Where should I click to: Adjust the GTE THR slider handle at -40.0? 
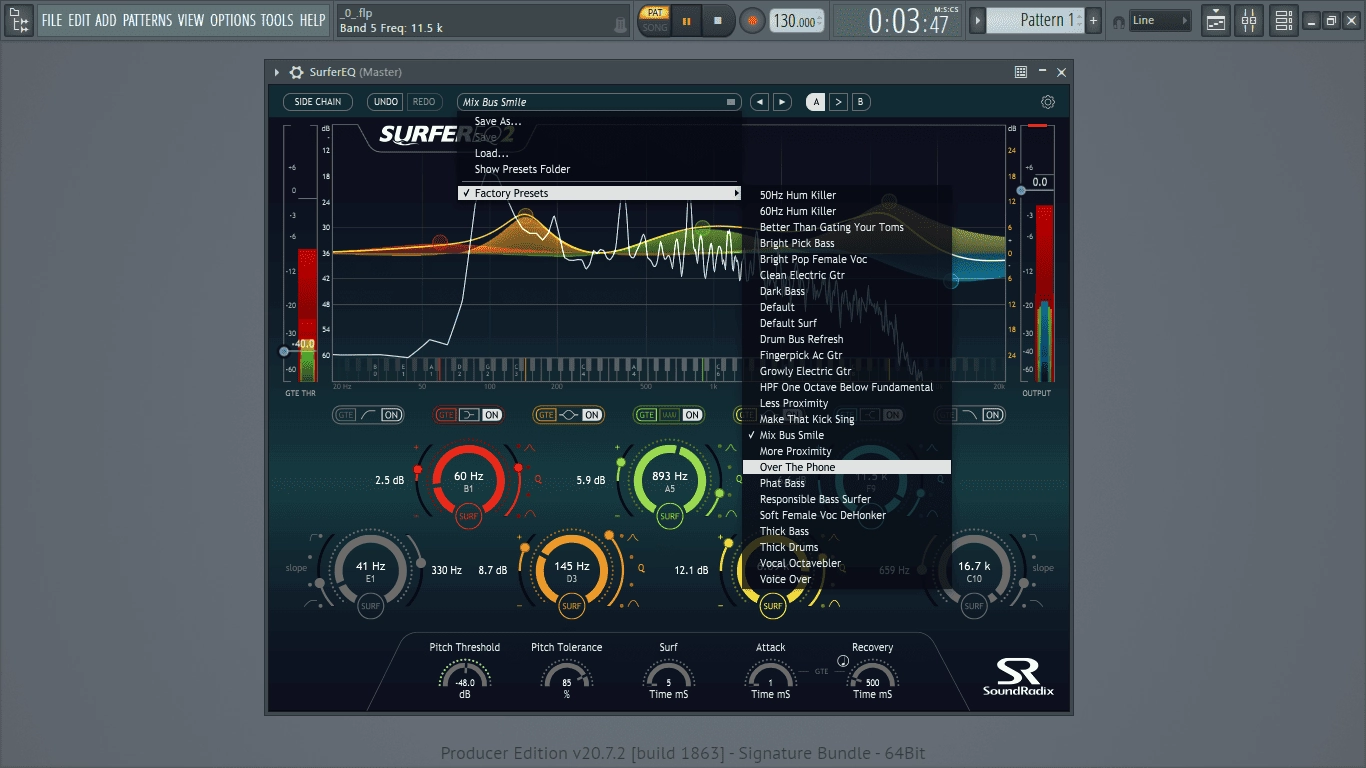point(284,351)
